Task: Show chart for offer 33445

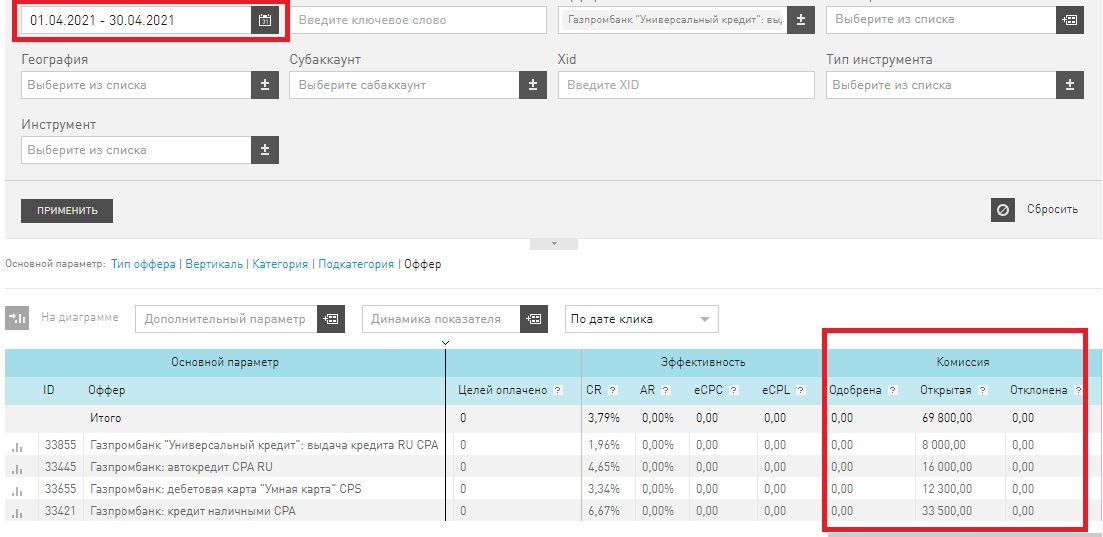Action: point(18,468)
